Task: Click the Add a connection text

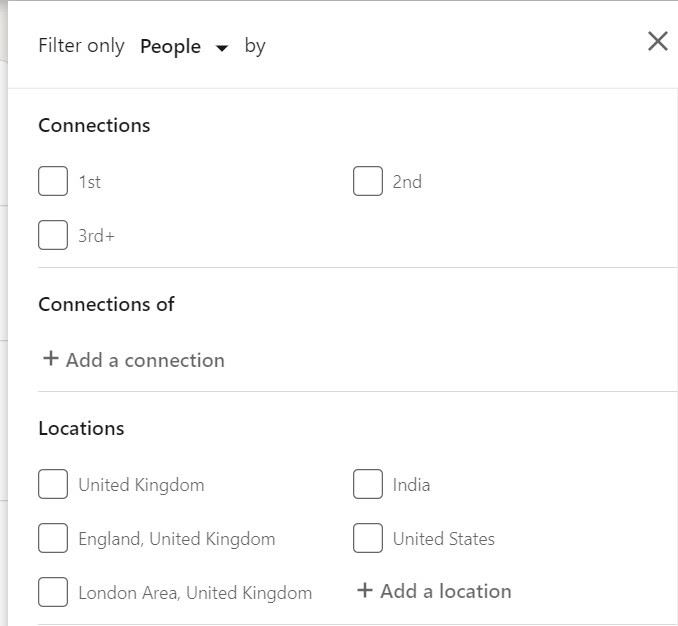Action: 145,360
